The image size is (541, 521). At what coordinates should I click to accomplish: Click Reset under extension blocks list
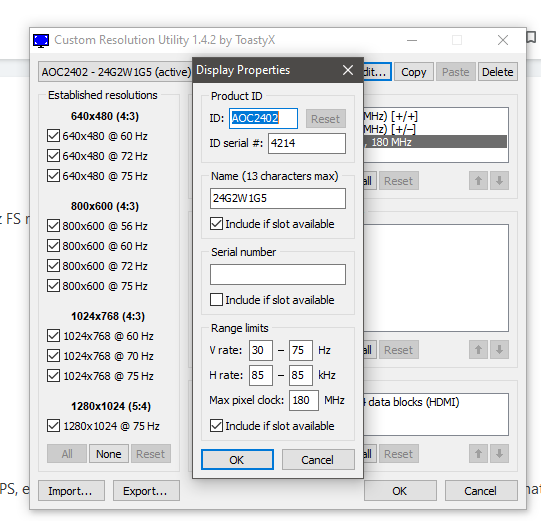click(399, 454)
